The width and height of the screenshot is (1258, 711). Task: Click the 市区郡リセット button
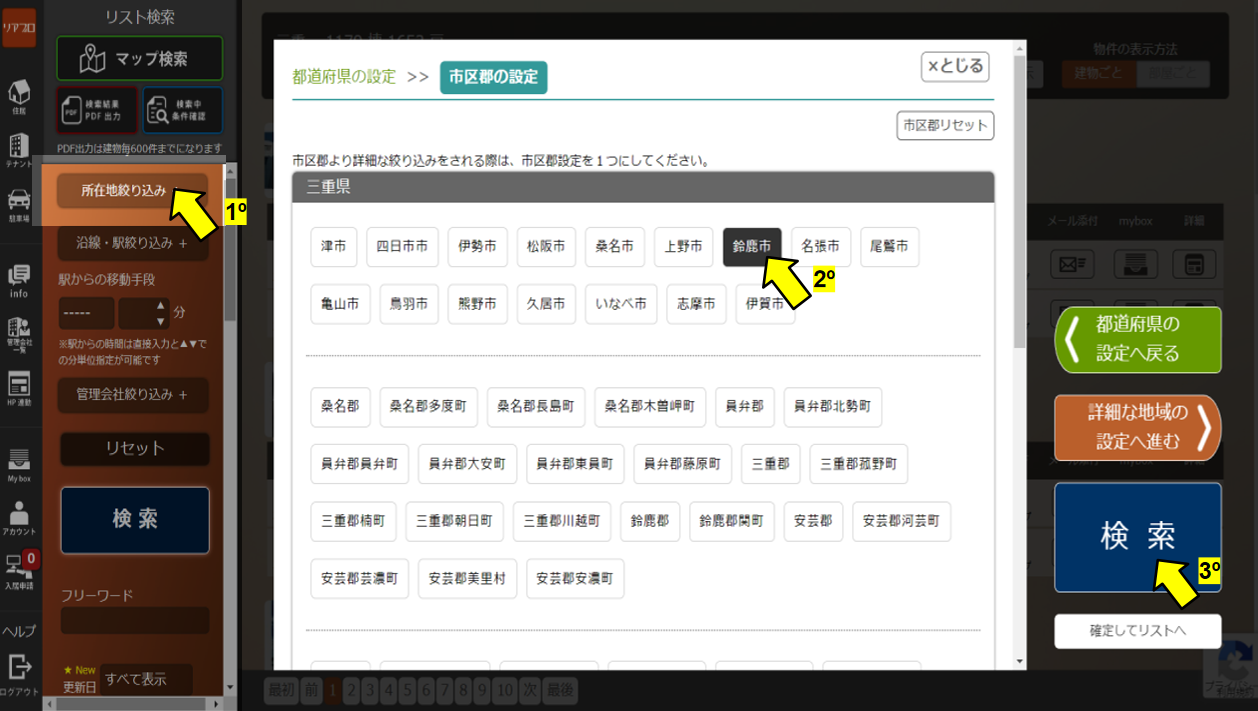point(945,126)
